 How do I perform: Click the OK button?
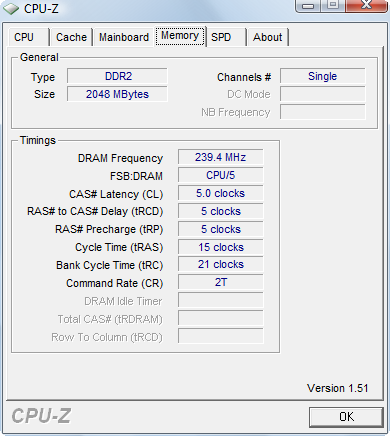click(x=346, y=417)
